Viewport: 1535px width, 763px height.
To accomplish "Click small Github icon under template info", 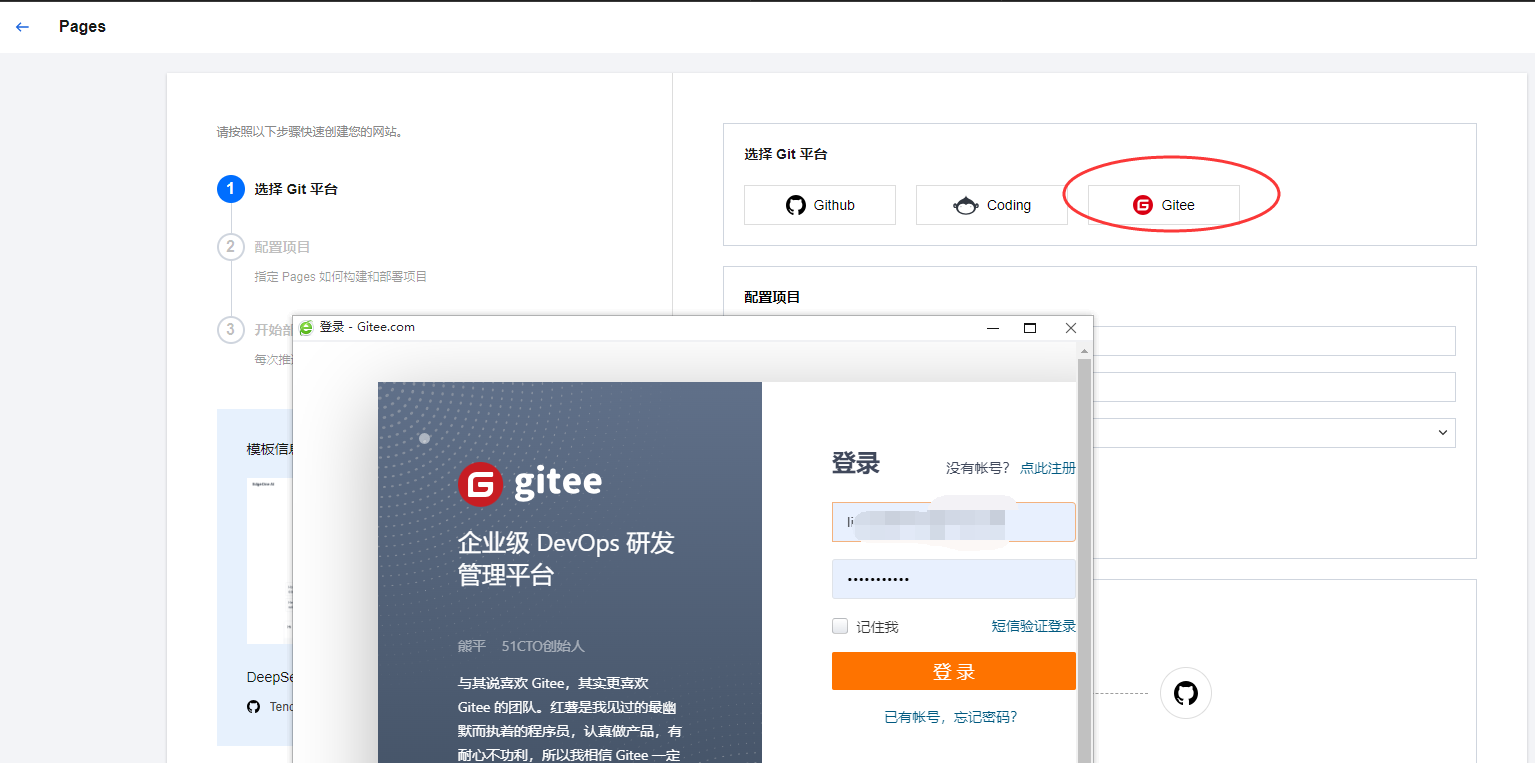I will (254, 706).
